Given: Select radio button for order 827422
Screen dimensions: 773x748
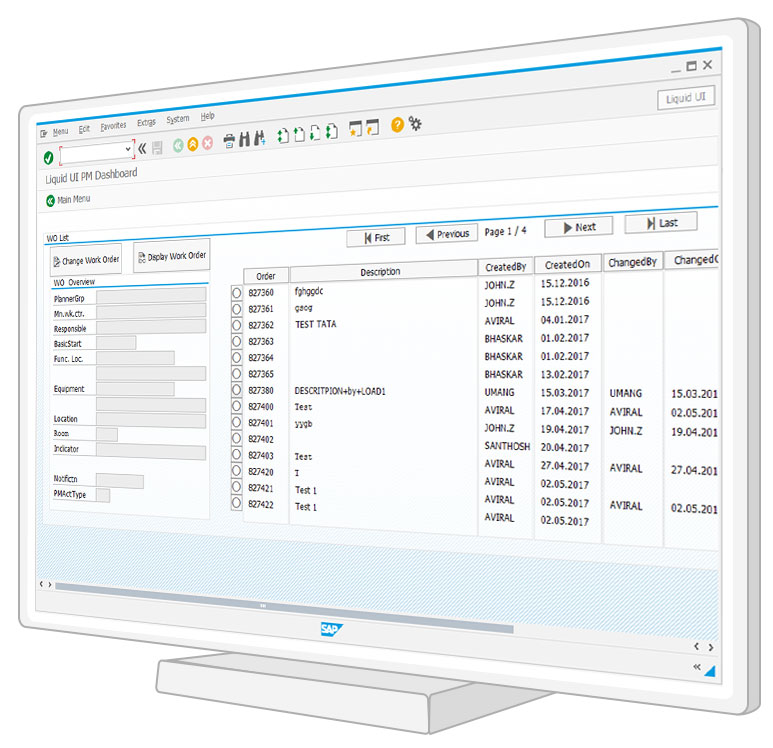Looking at the screenshot, I should [237, 505].
